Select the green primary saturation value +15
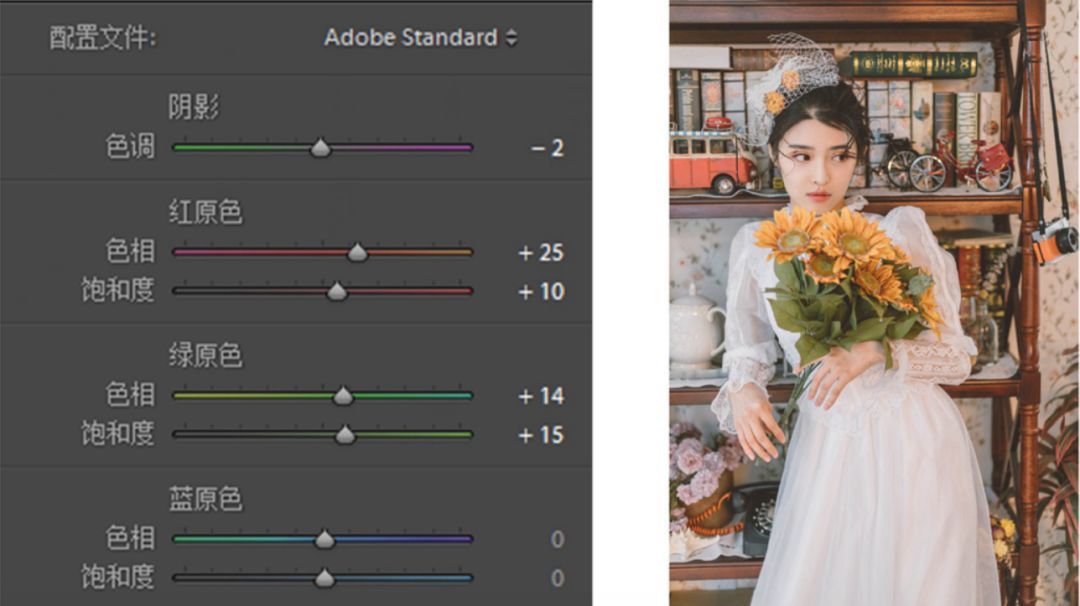 (x=541, y=435)
